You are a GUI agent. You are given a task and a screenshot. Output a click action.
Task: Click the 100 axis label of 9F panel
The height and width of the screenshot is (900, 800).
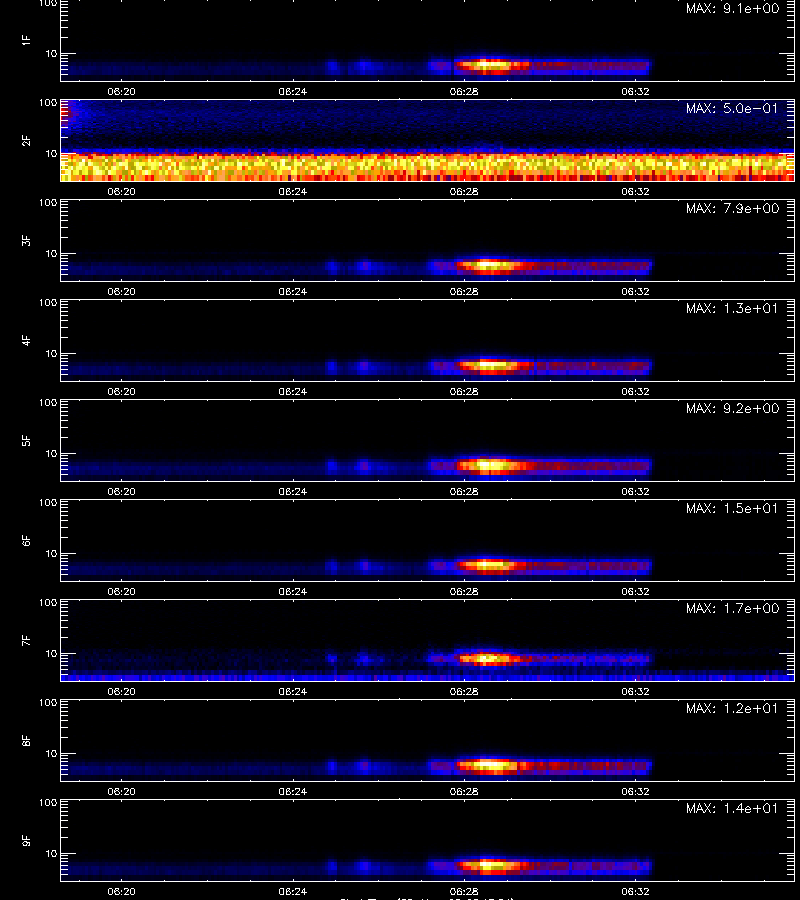(x=48, y=802)
